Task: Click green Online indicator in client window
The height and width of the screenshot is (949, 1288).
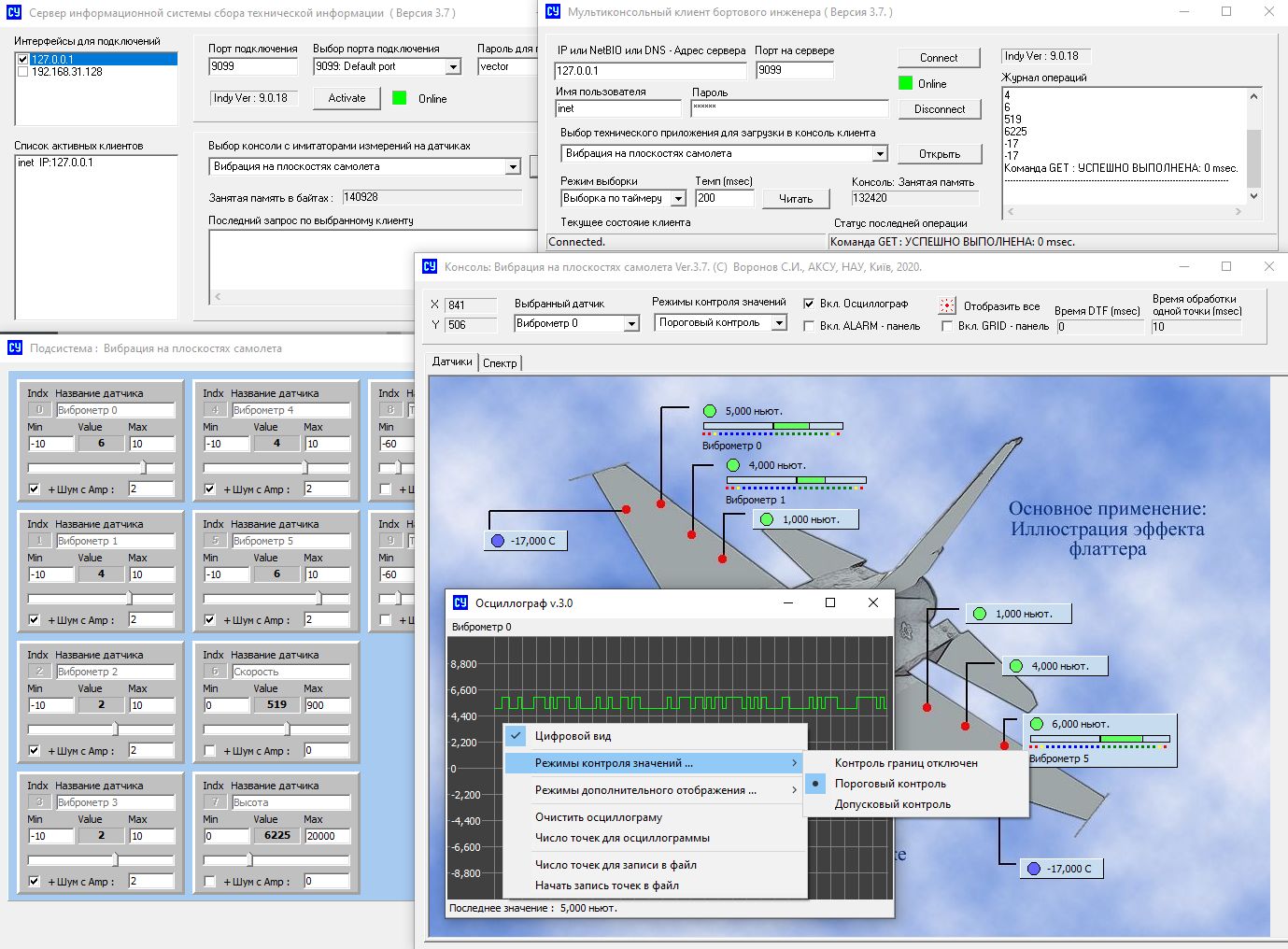Action: tap(905, 83)
